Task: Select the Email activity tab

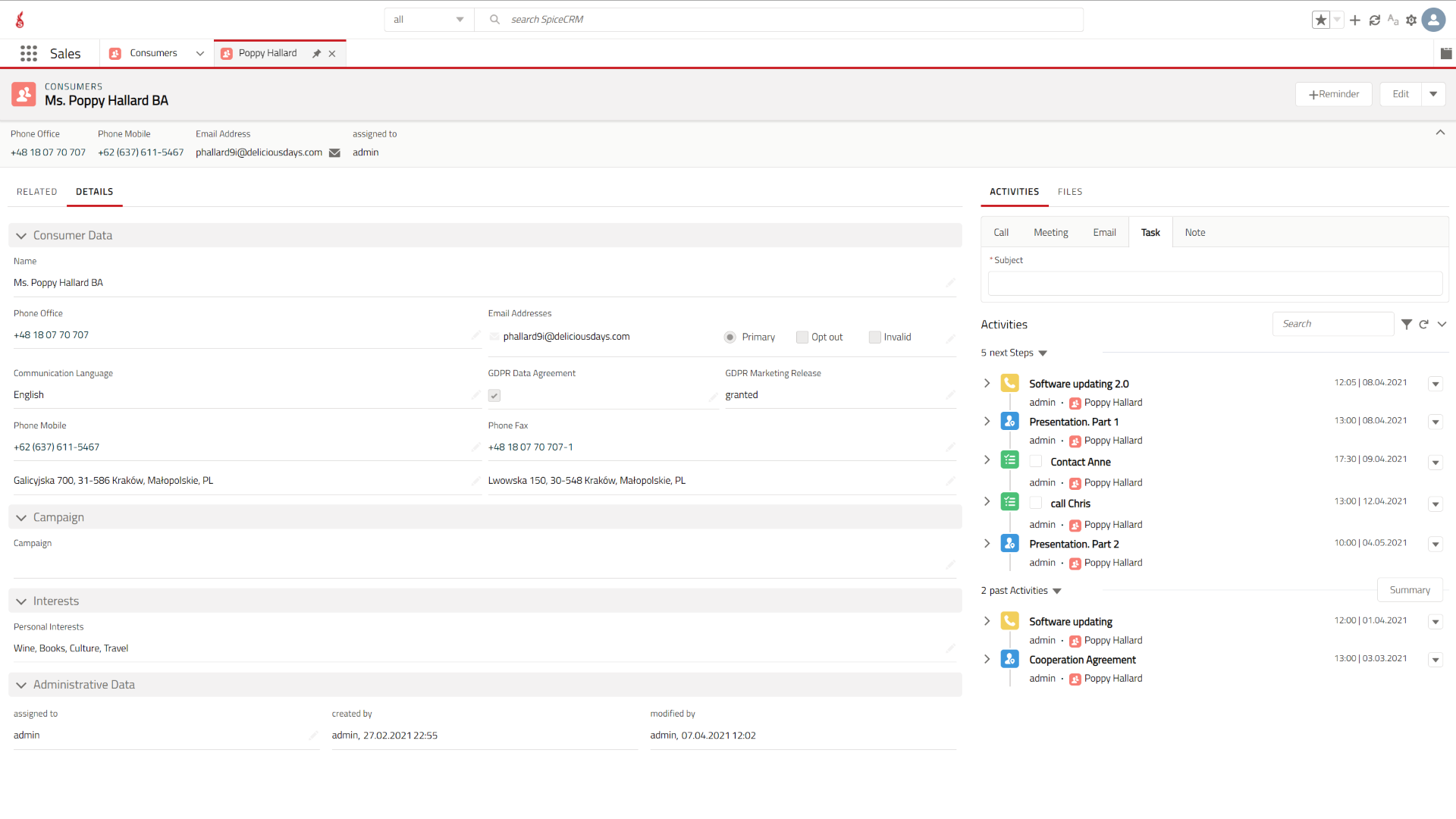Action: (1104, 233)
